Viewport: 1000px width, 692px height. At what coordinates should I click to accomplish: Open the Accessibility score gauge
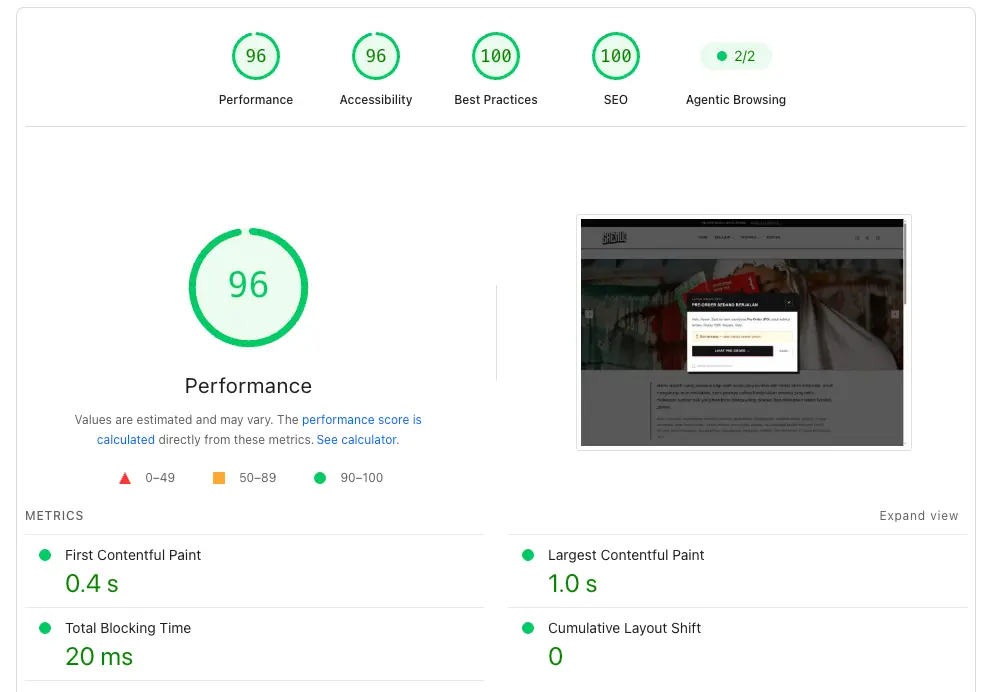pos(376,56)
